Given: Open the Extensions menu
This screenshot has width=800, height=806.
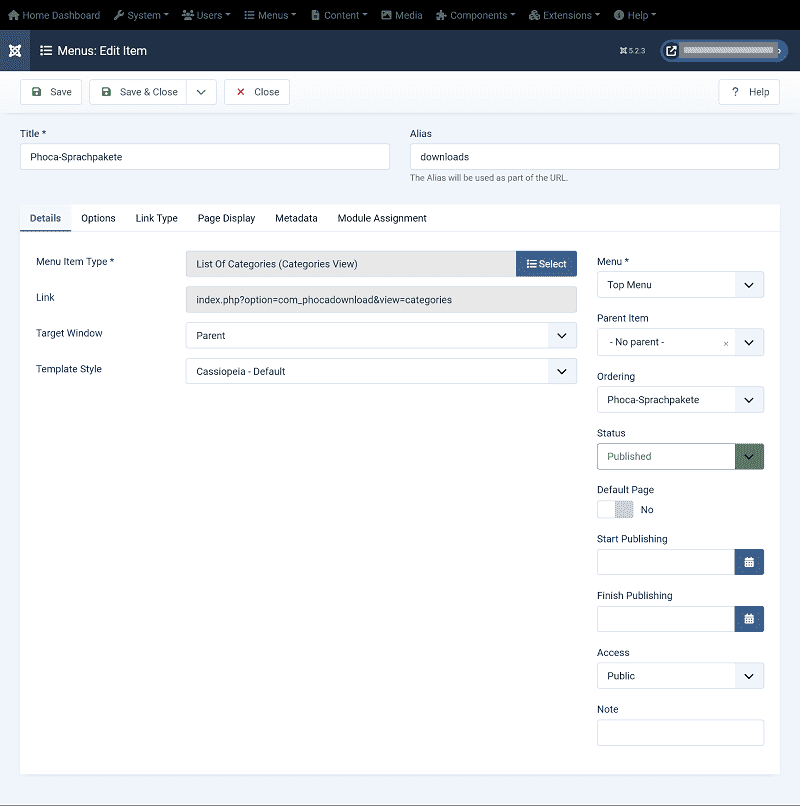Looking at the screenshot, I should tap(564, 15).
